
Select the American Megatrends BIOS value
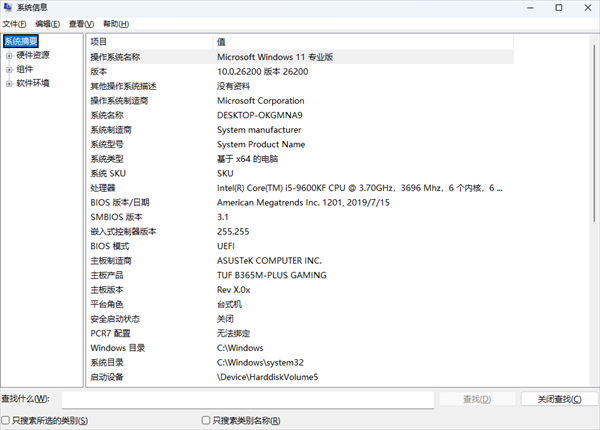coord(303,202)
